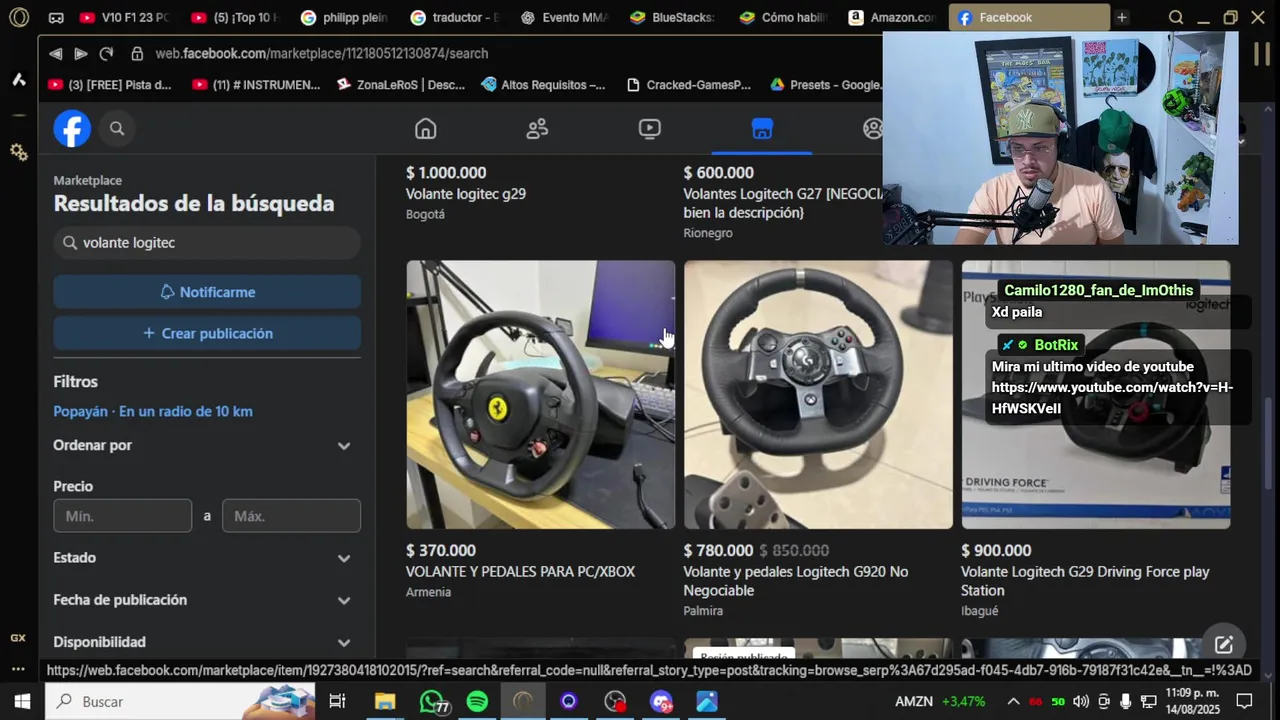Show hidden system tray icons chevron
The width and height of the screenshot is (1280, 720).
coord(1013,701)
